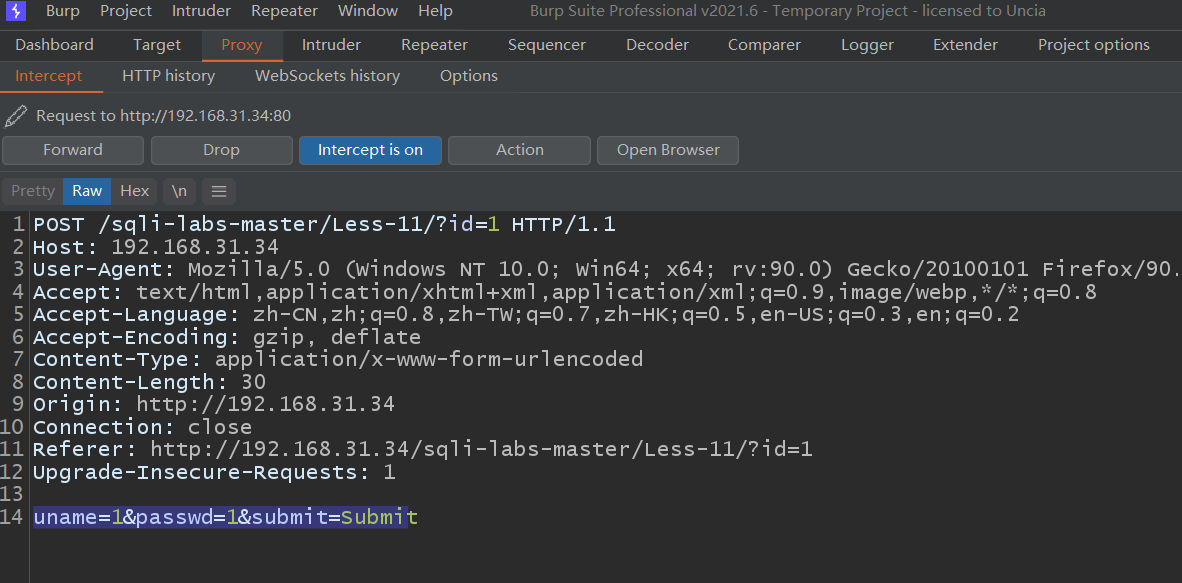Open the Repeater menu in menu bar
The height and width of the screenshot is (583, 1182).
click(284, 11)
